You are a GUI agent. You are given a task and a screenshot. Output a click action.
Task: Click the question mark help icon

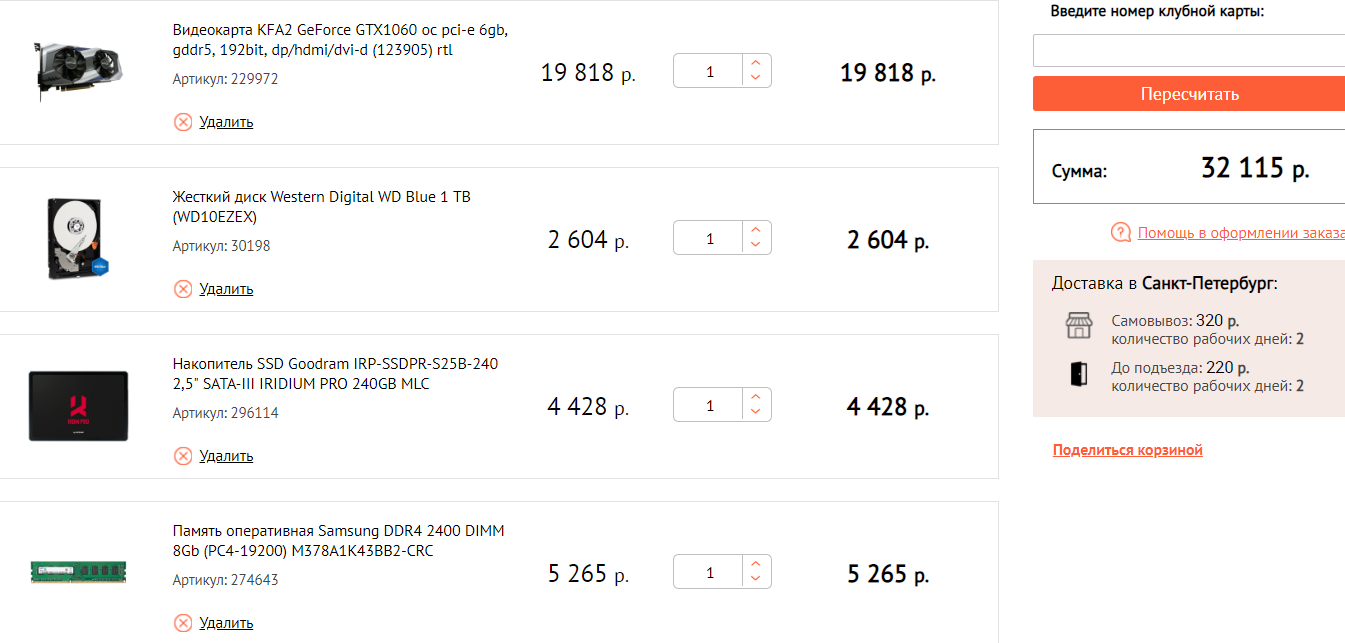1121,233
